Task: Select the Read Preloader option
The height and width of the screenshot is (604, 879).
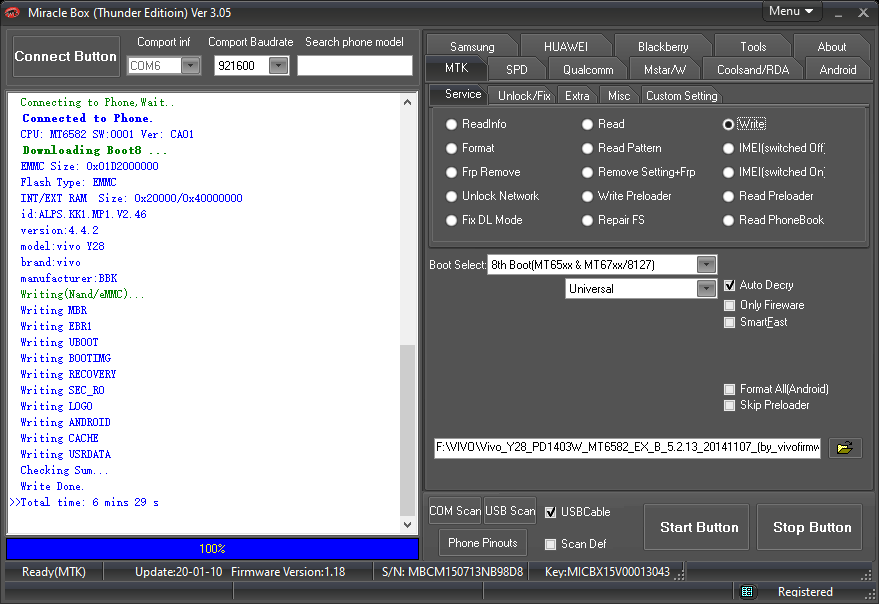Action: pos(728,196)
